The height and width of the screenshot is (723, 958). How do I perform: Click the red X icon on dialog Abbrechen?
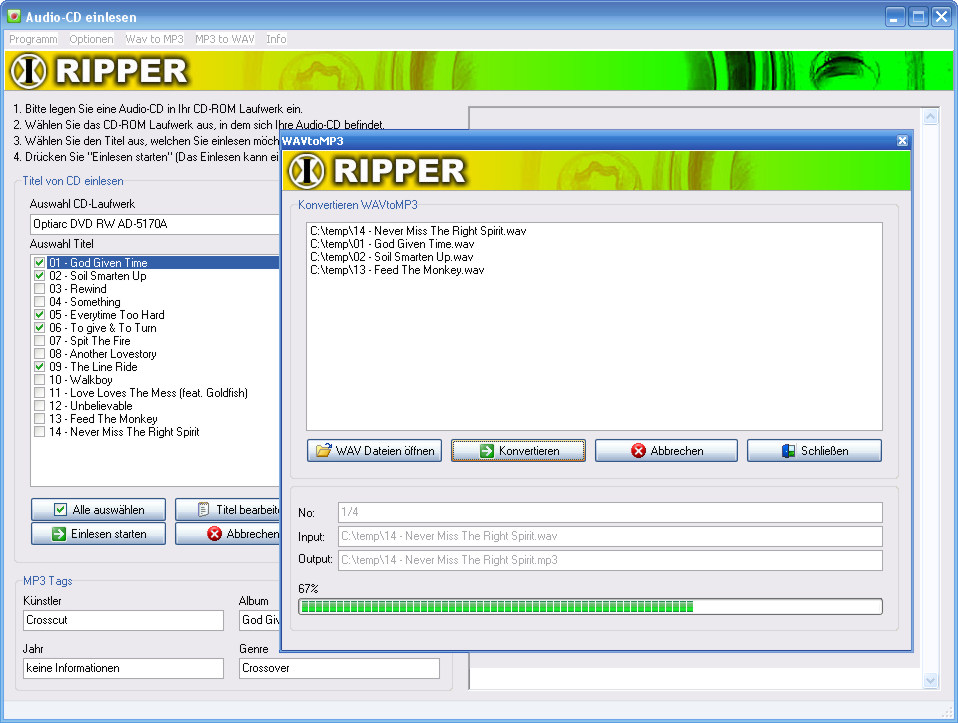click(638, 451)
